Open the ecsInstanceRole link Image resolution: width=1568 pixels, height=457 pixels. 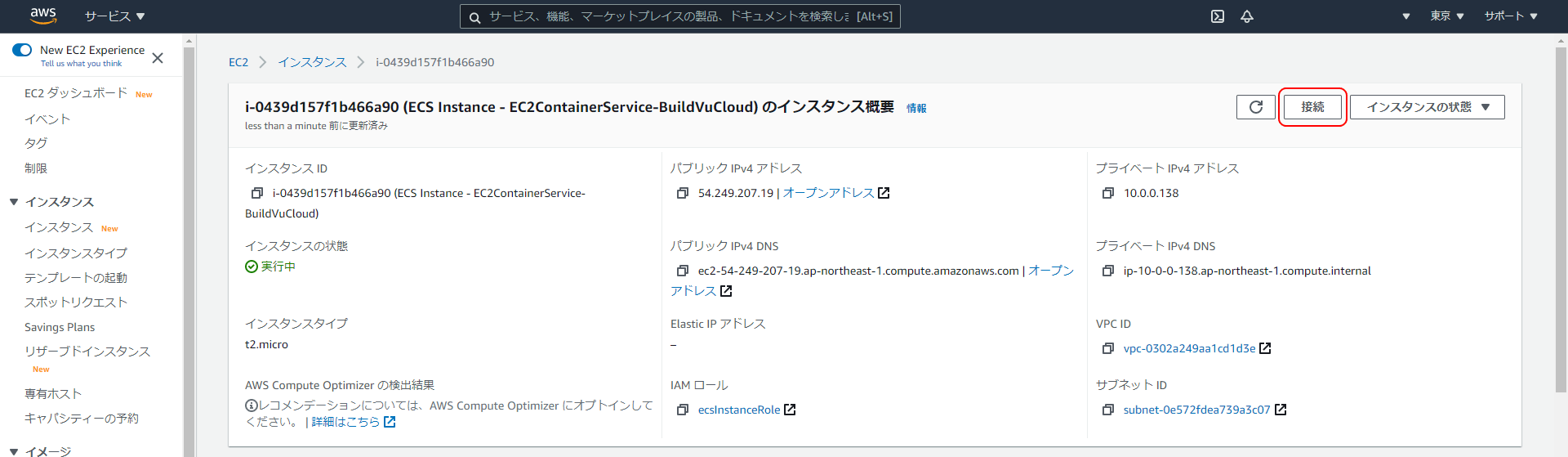point(739,410)
